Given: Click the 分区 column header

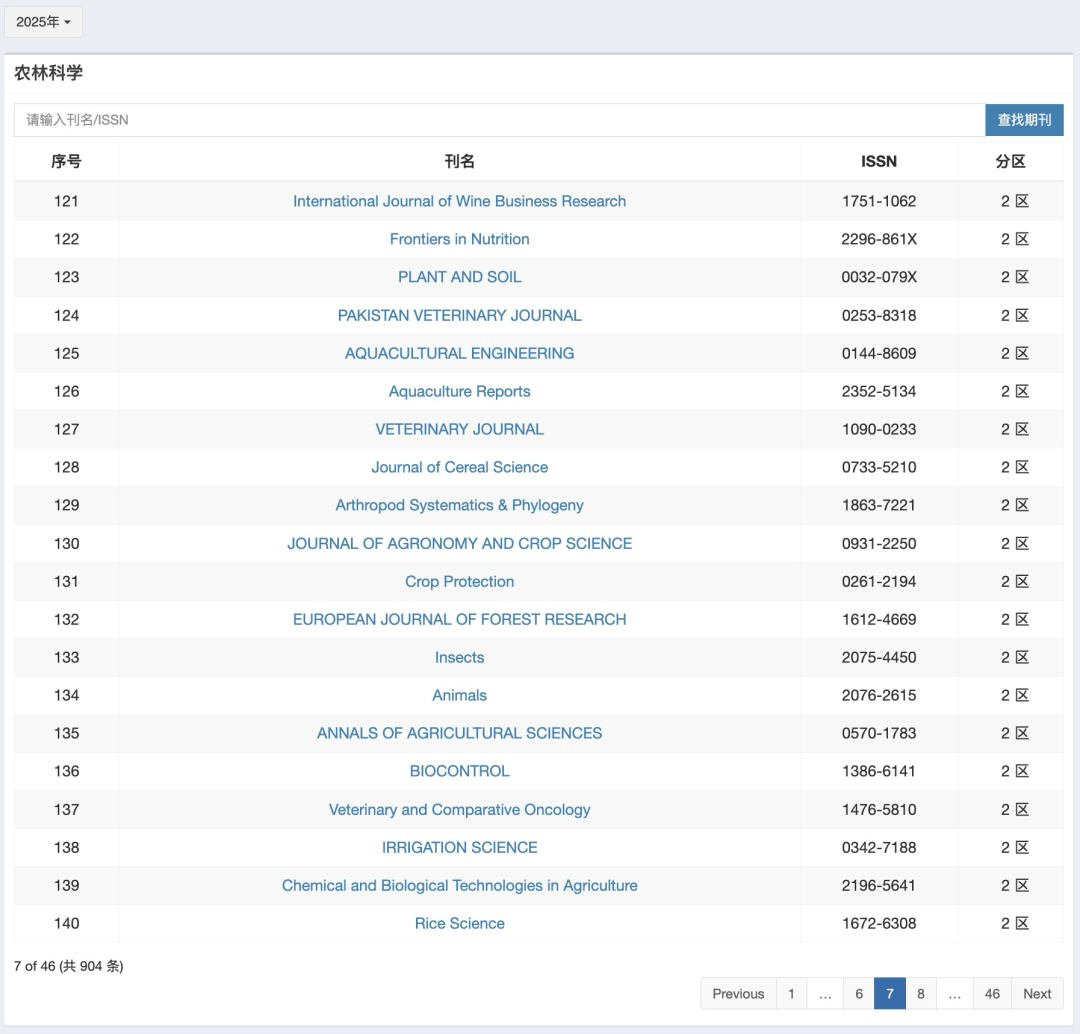Looking at the screenshot, I should (1010, 161).
